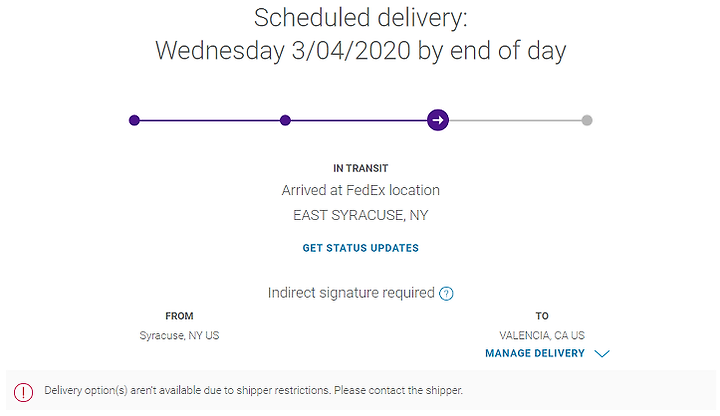Click the red exclamation alert icon

(x=23, y=392)
